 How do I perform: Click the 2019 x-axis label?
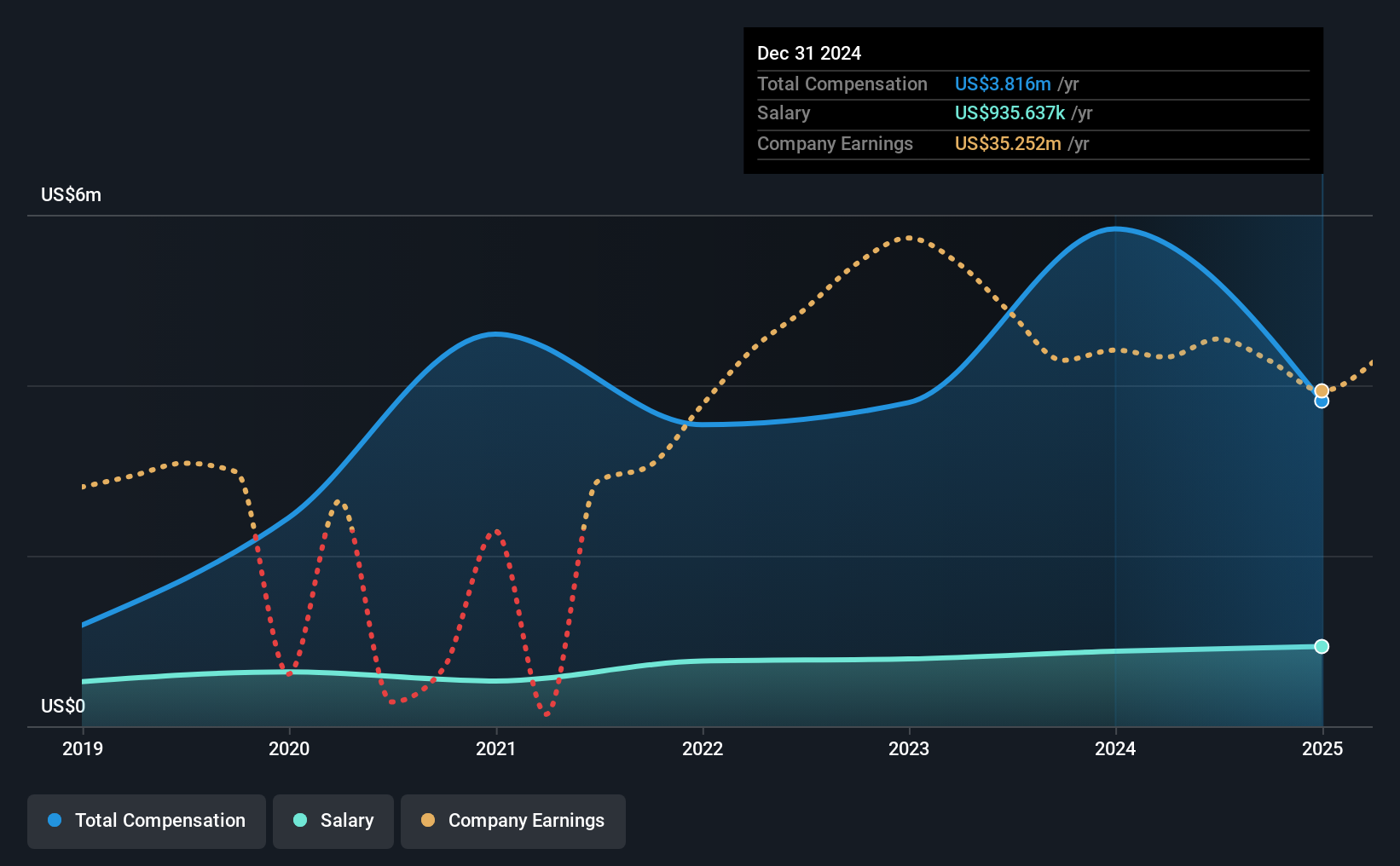83,748
